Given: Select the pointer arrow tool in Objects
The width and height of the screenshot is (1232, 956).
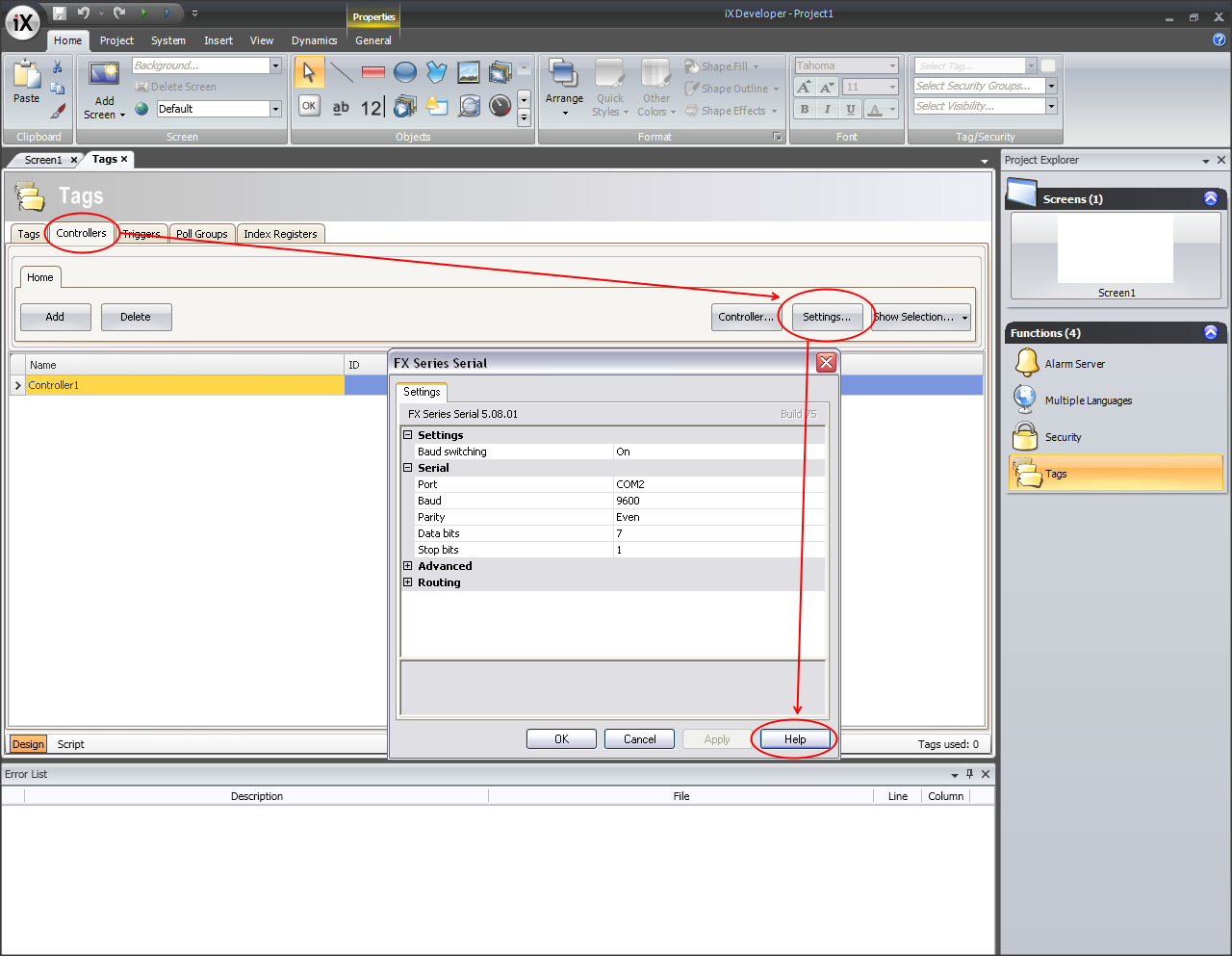Looking at the screenshot, I should point(309,72).
